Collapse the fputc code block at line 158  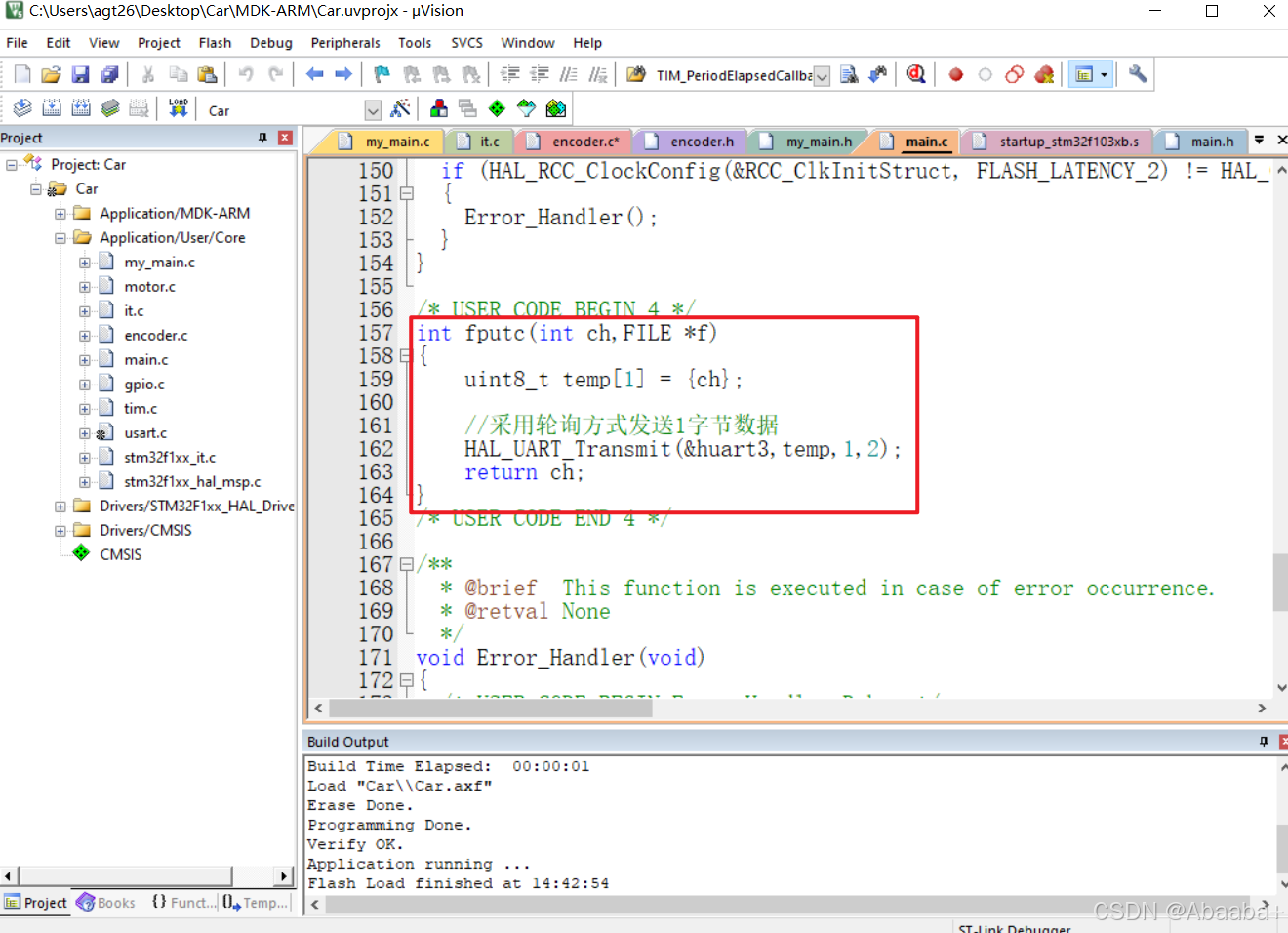[406, 356]
